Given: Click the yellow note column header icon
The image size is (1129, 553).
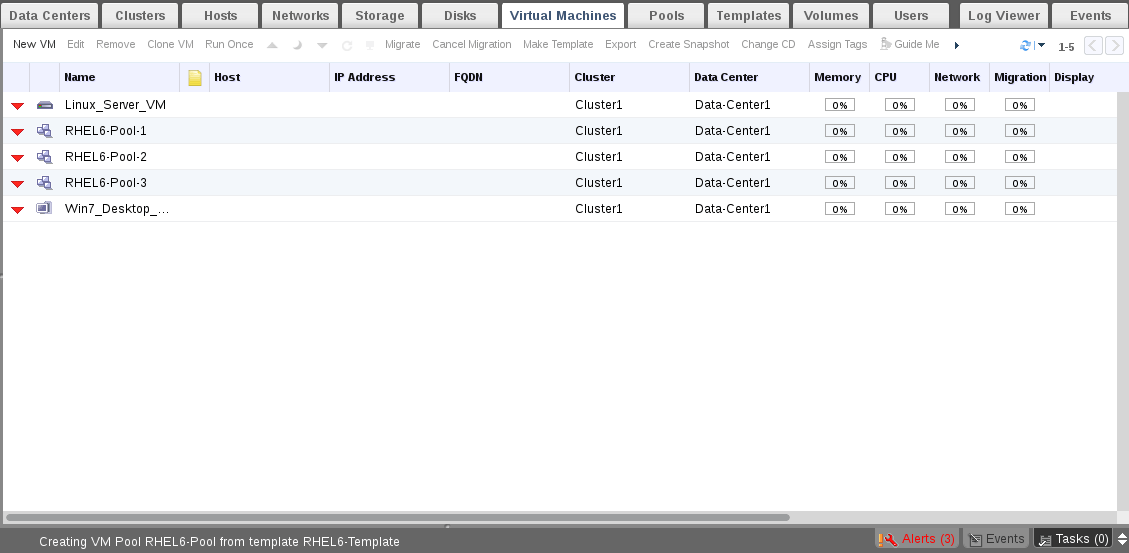Looking at the screenshot, I should [x=195, y=78].
